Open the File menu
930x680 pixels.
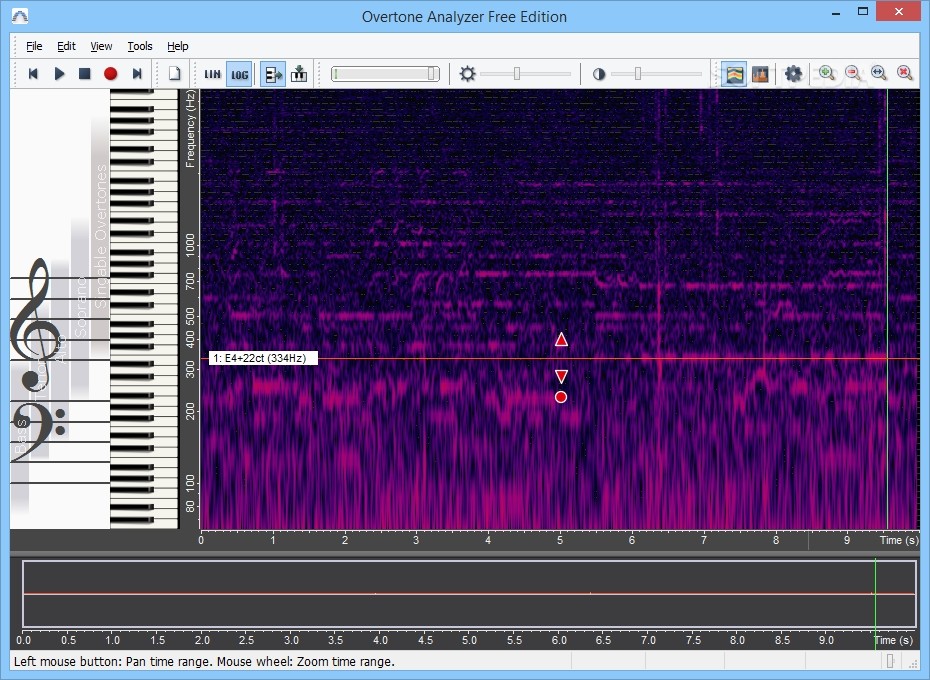tap(34, 46)
